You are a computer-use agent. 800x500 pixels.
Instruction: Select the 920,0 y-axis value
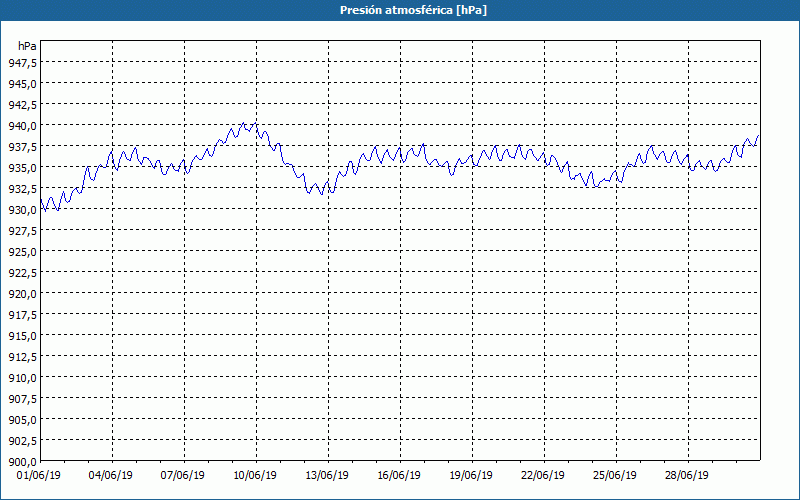click(x=22, y=294)
